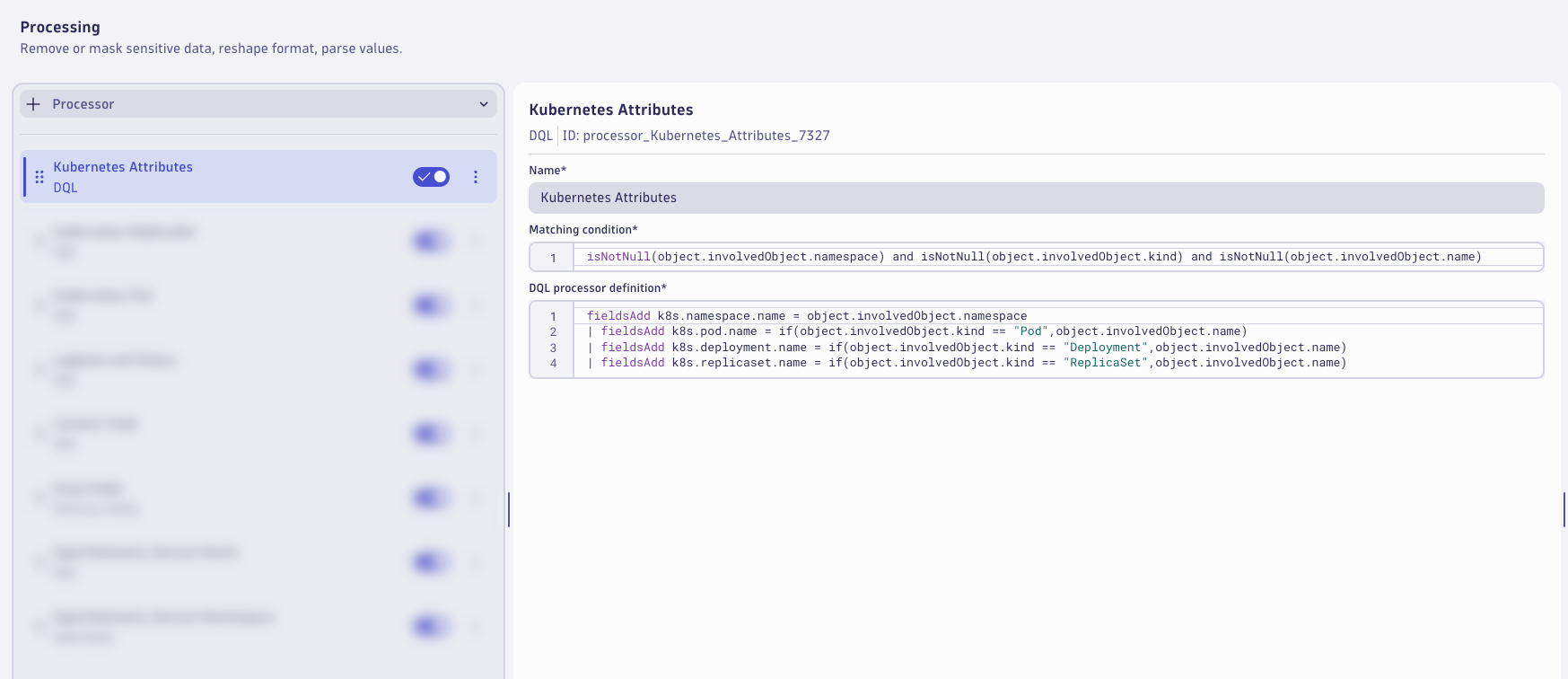Click the k8s.deployment.name fieldsAdd line
Image resolution: width=1568 pixels, height=679 pixels.
click(x=967, y=348)
